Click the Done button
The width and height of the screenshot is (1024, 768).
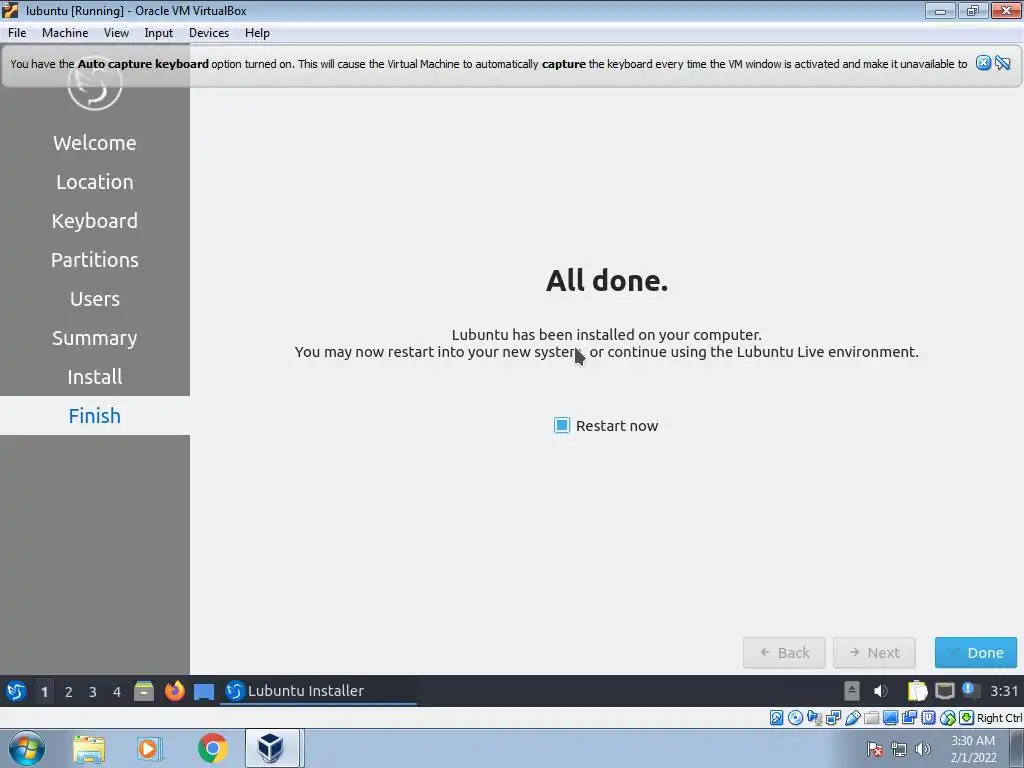pyautogui.click(x=976, y=652)
